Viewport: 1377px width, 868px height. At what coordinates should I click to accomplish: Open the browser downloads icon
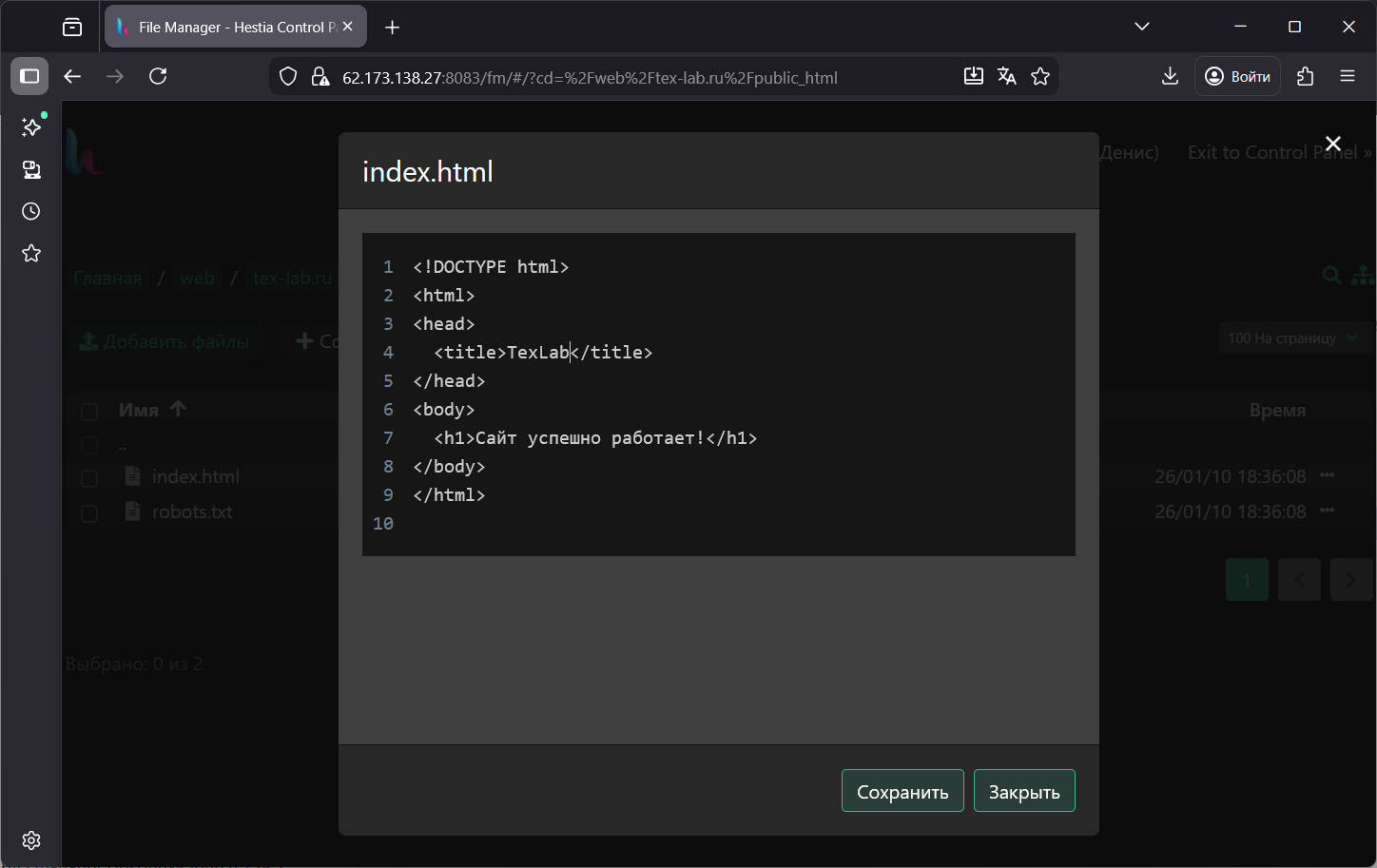click(1170, 77)
